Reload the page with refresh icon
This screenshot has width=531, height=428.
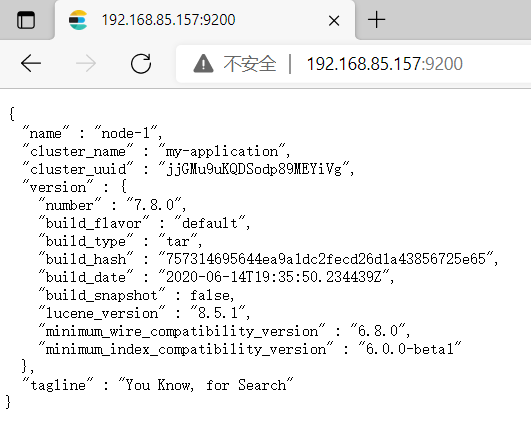[x=141, y=63]
